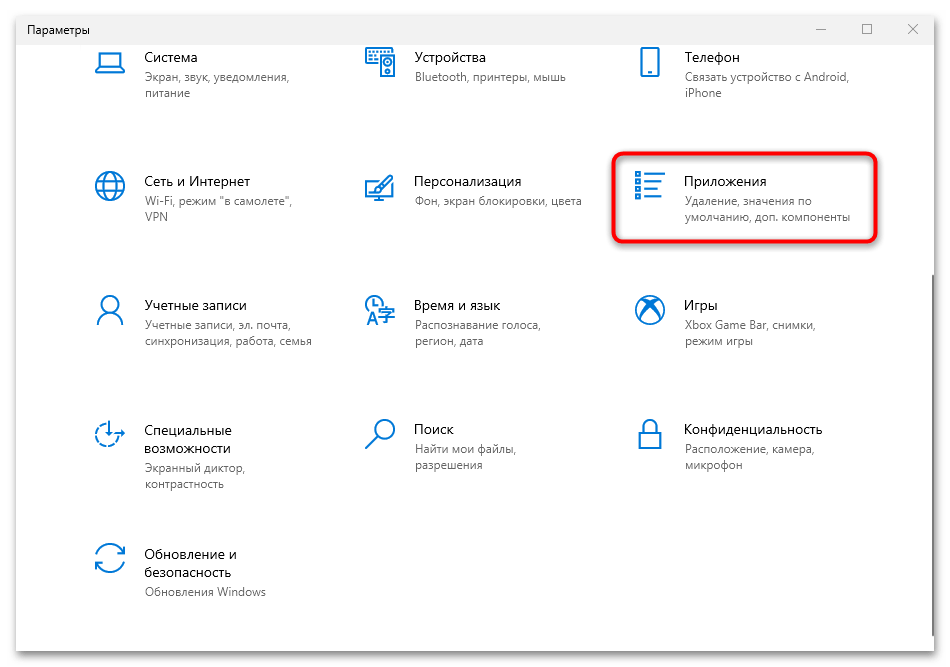
Task: Click the 'Bluetooth, принтеры, мышь' description
Action: (x=490, y=77)
